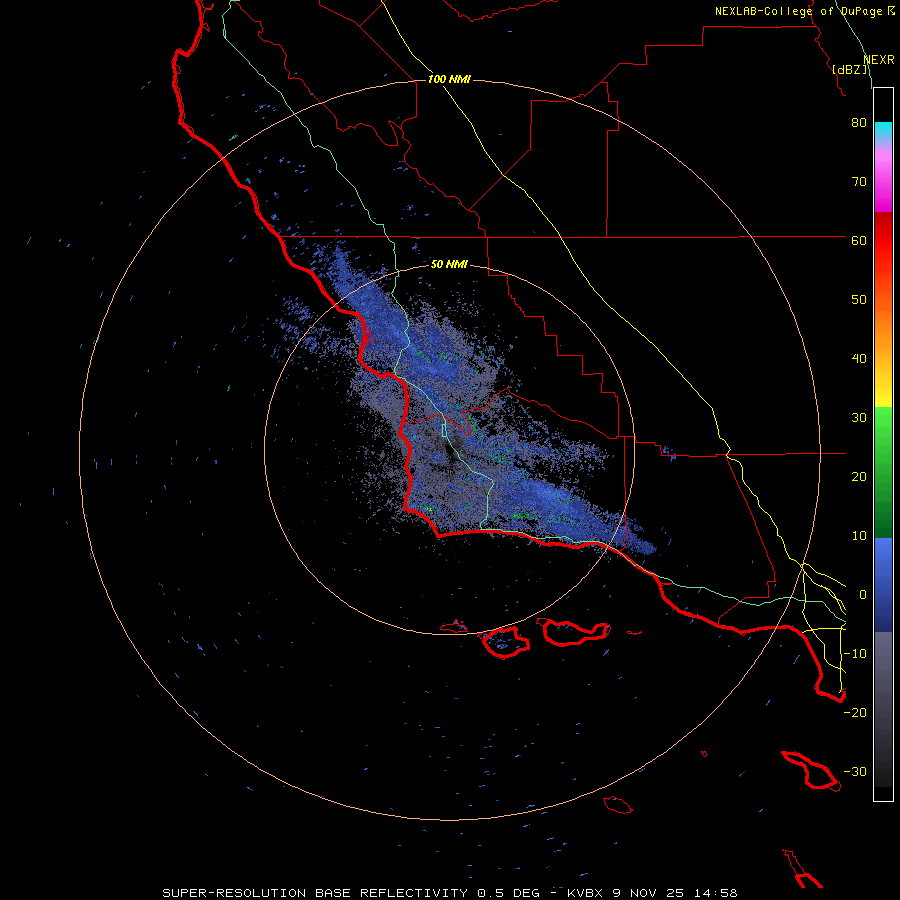Click the 100 NMI range ring label
This screenshot has height=900, width=900.
coord(449,79)
